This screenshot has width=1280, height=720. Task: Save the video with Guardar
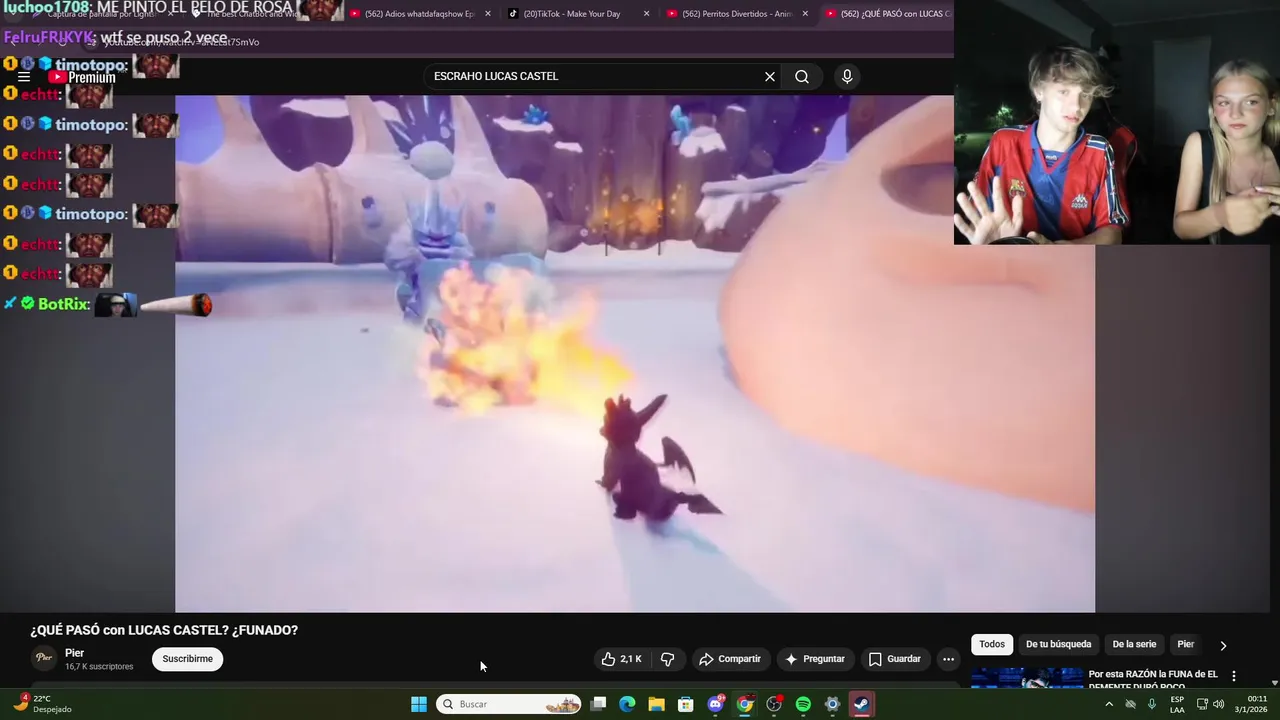[x=894, y=659]
